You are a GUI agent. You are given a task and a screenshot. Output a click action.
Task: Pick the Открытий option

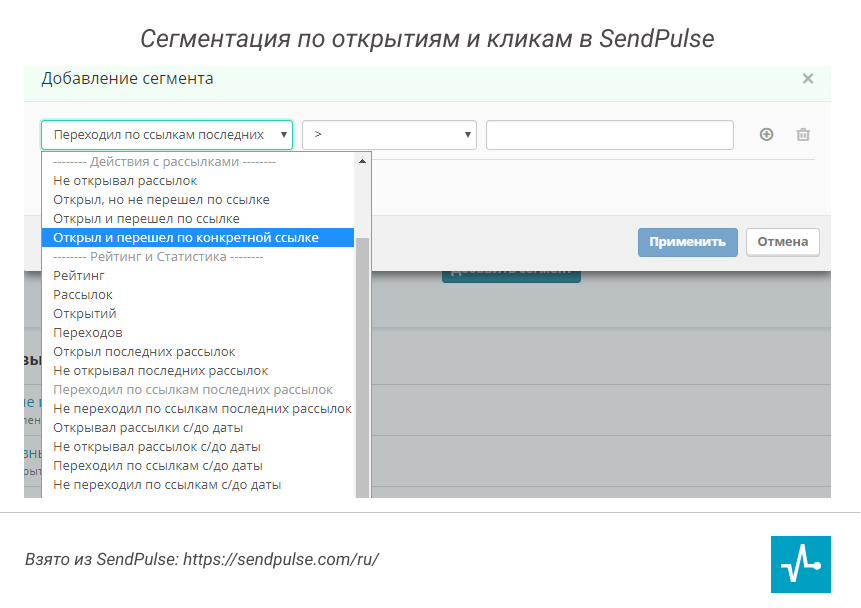pos(198,314)
